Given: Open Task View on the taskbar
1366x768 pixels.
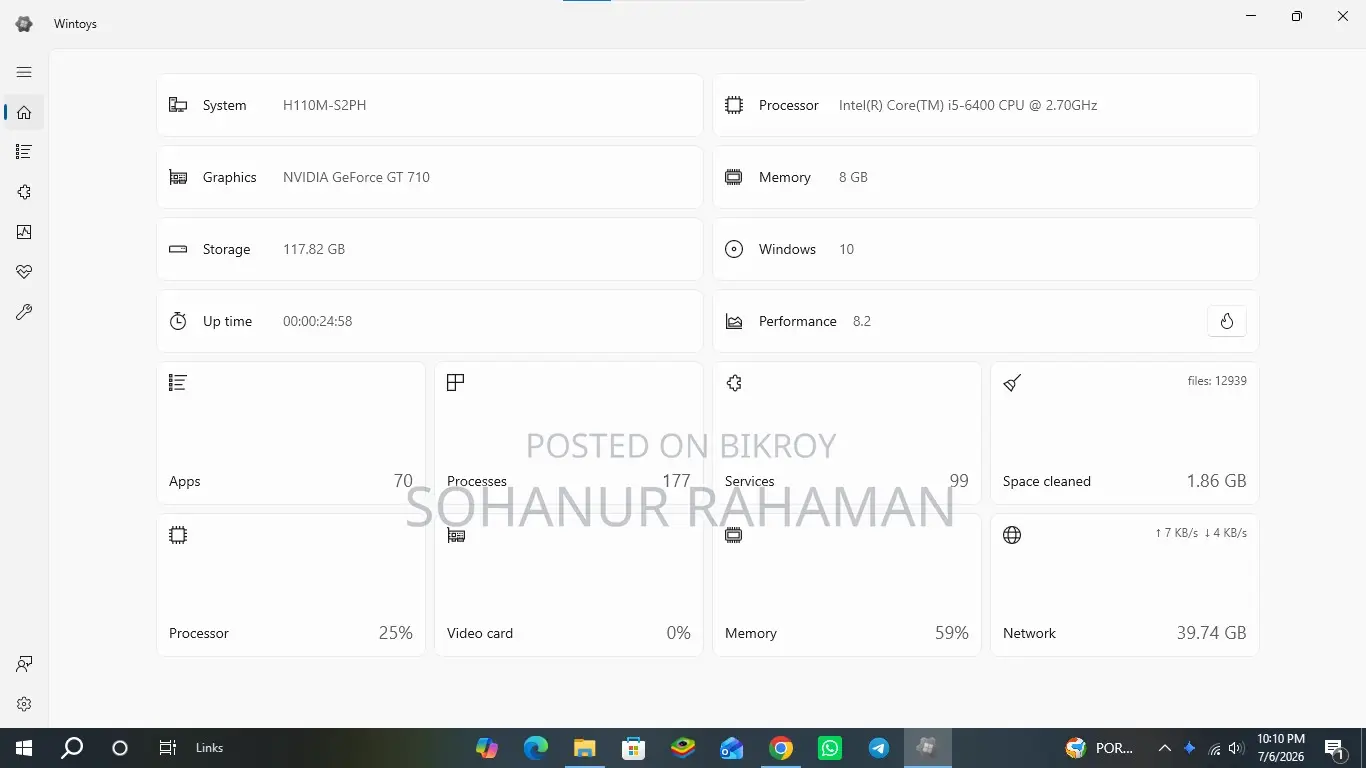Looking at the screenshot, I should [x=168, y=748].
